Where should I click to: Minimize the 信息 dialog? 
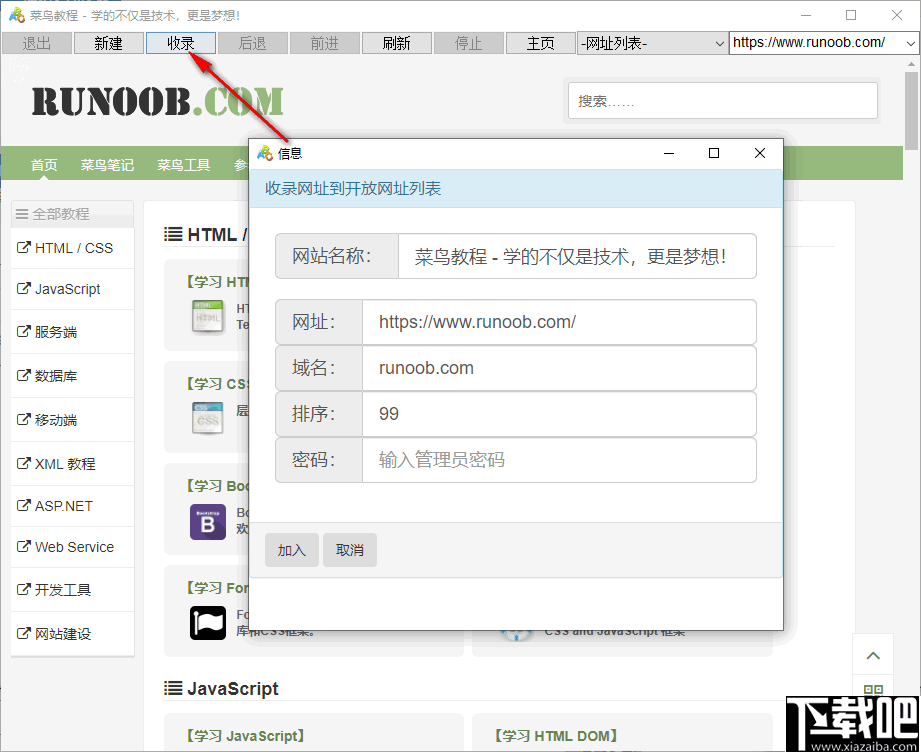(x=669, y=153)
